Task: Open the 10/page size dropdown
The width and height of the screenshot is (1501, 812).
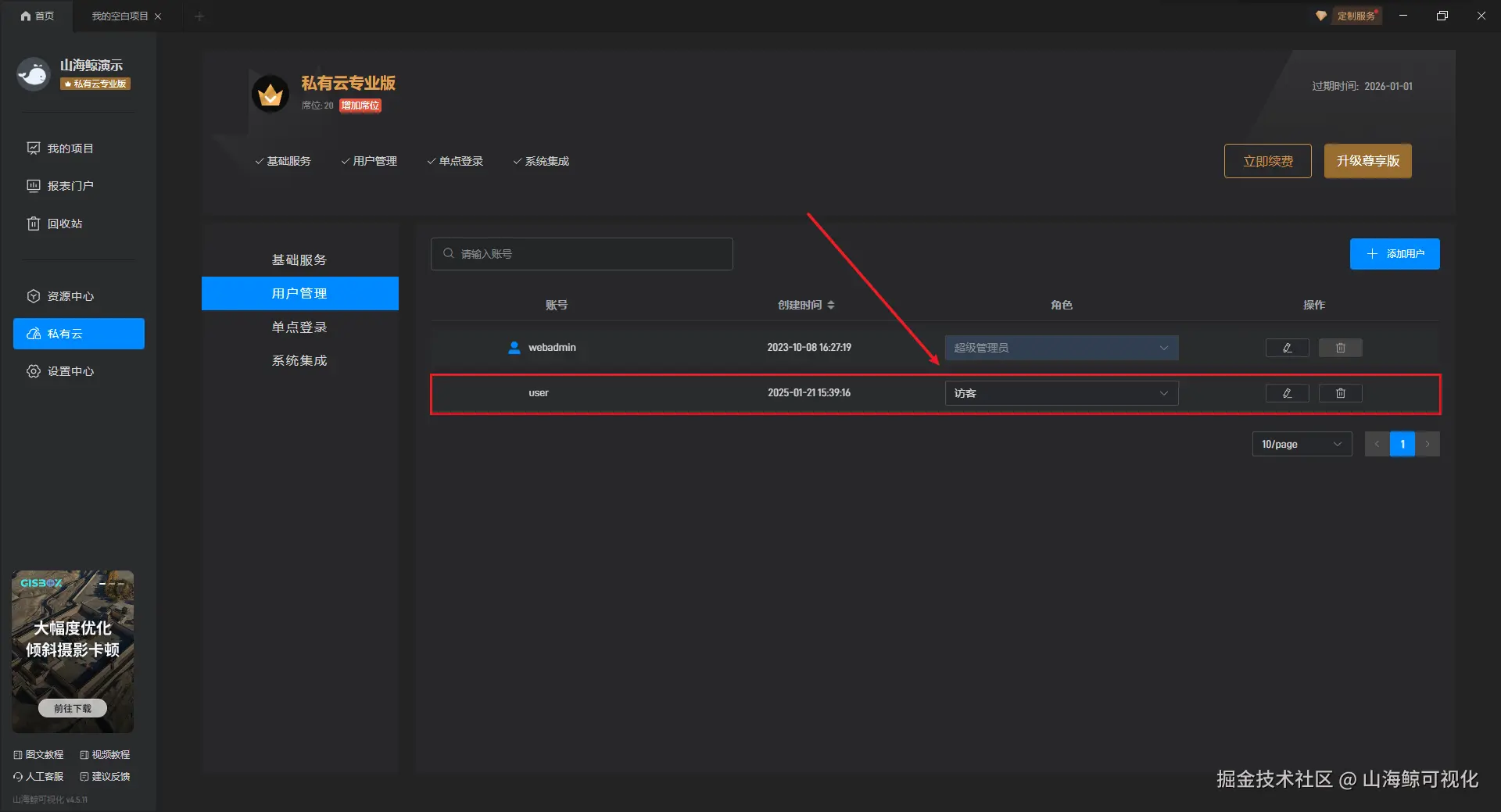Action: tap(1302, 444)
